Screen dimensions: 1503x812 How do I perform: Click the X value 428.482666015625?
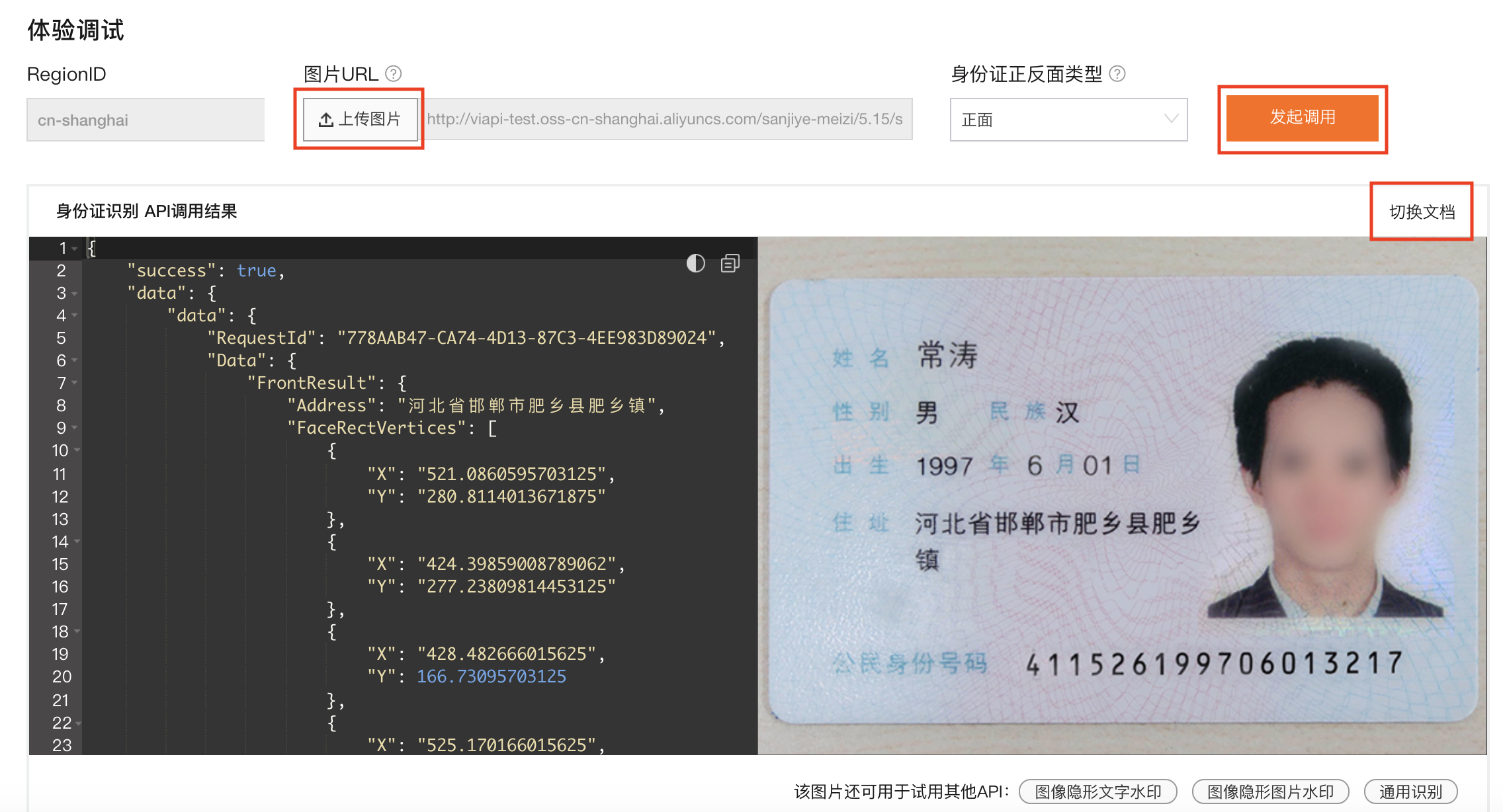[x=507, y=654]
